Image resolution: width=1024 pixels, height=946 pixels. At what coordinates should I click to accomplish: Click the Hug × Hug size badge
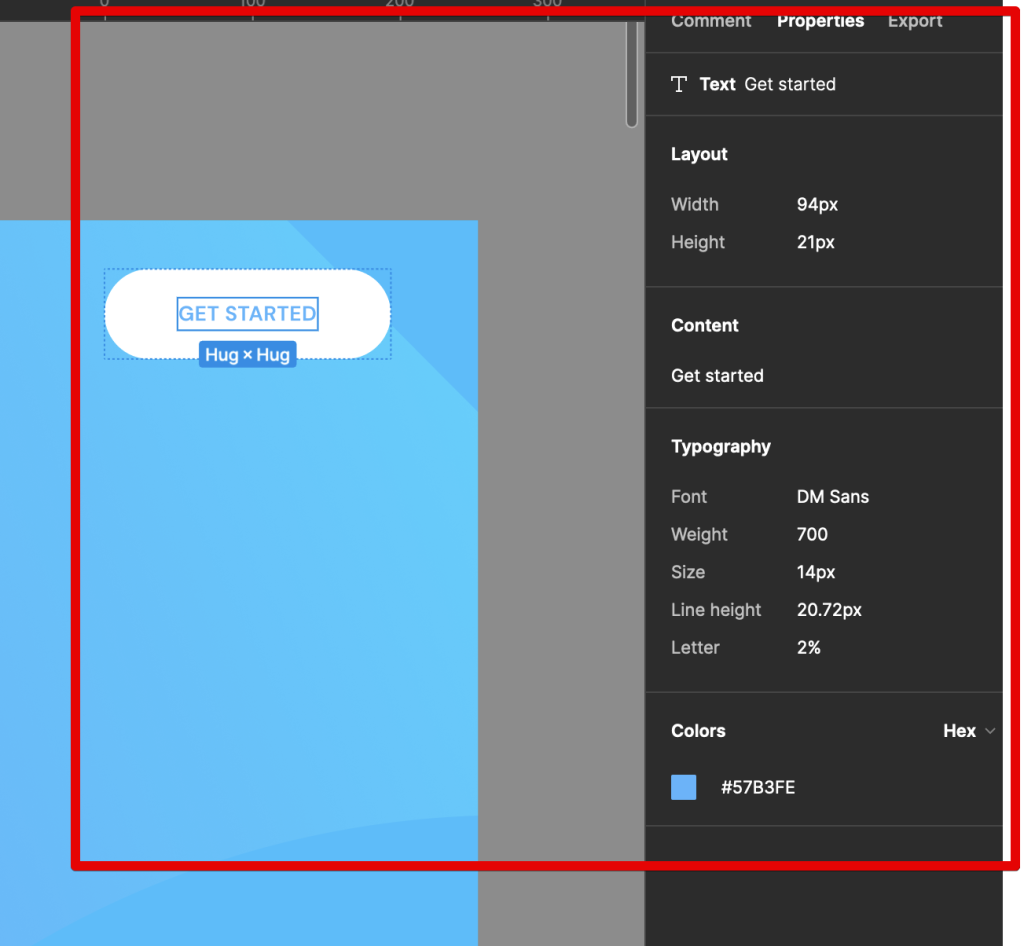(248, 355)
